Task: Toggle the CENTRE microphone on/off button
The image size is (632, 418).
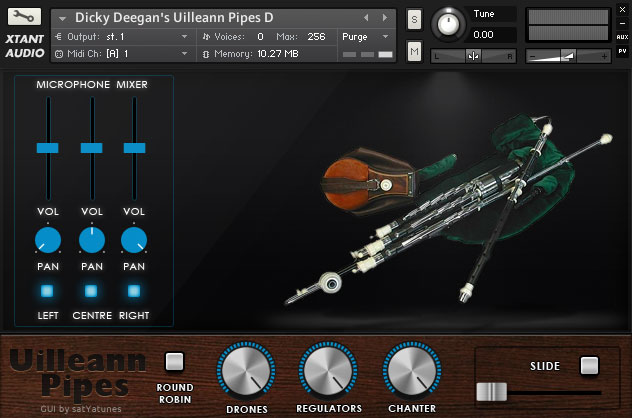Action: click(91, 291)
